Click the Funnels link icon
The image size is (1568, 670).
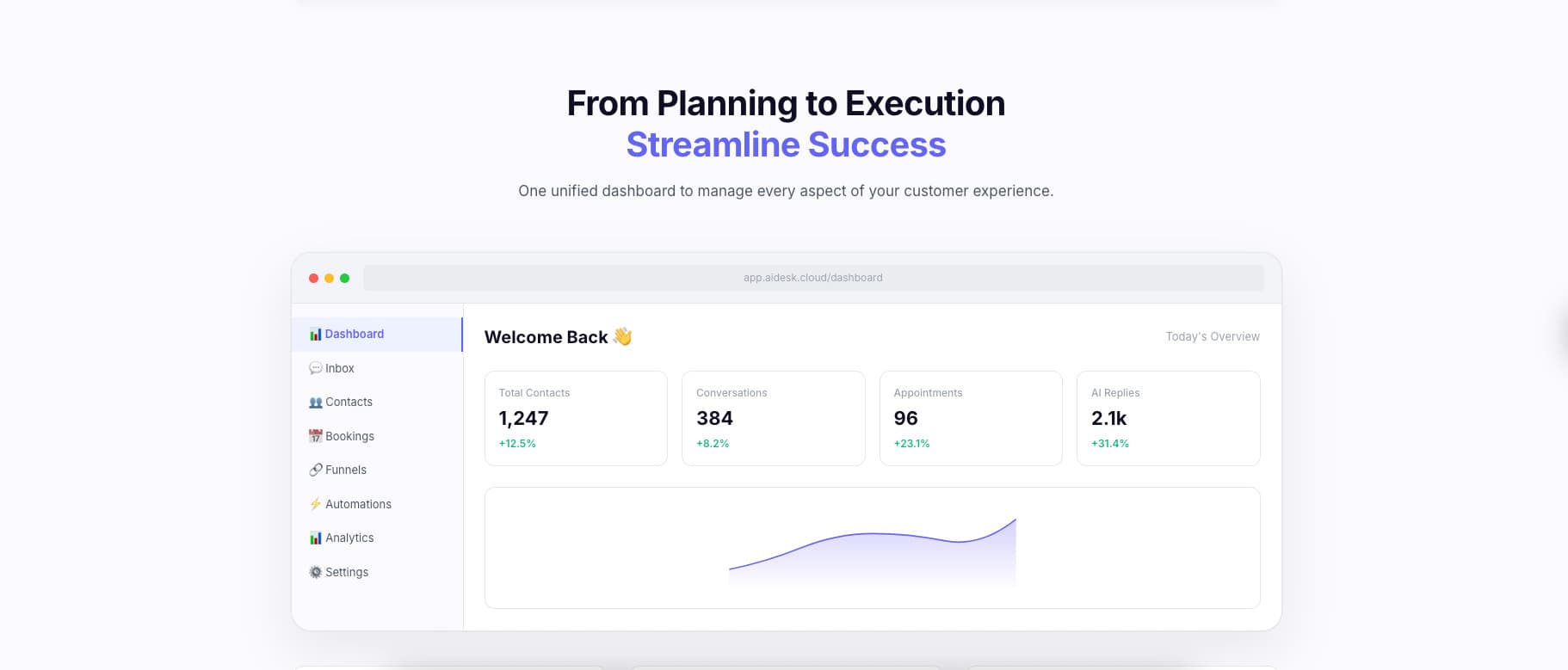pyautogui.click(x=315, y=470)
